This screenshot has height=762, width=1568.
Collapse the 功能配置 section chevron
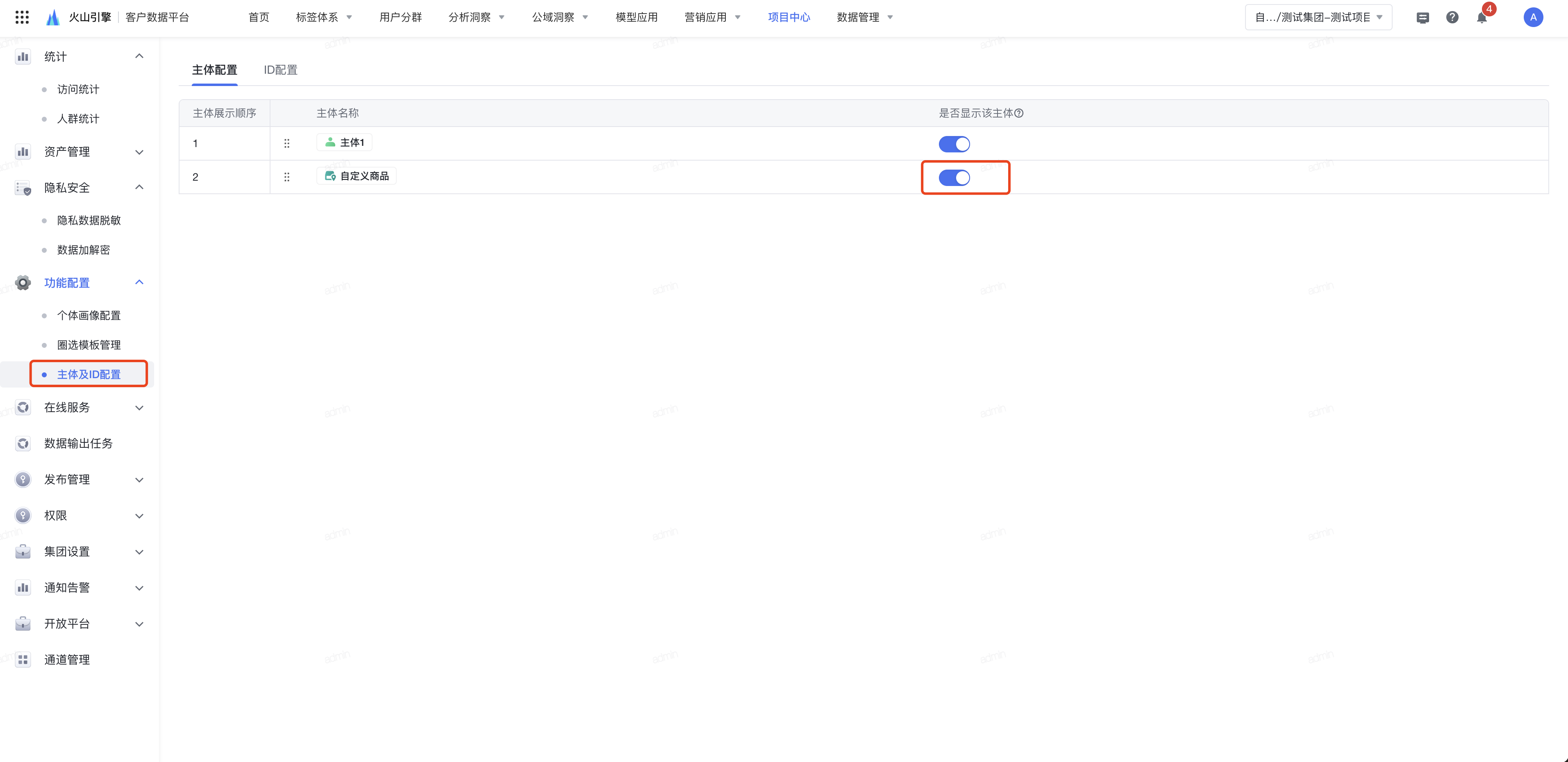[139, 282]
